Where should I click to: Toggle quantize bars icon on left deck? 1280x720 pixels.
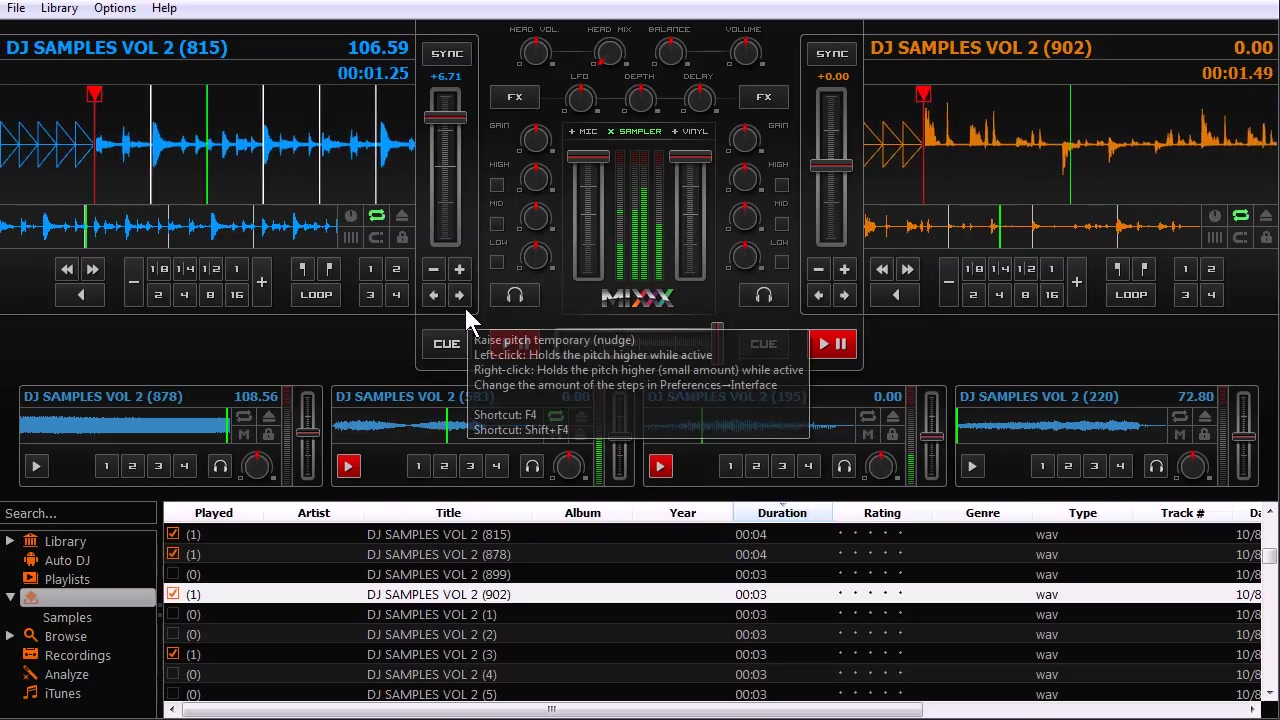pyautogui.click(x=350, y=237)
